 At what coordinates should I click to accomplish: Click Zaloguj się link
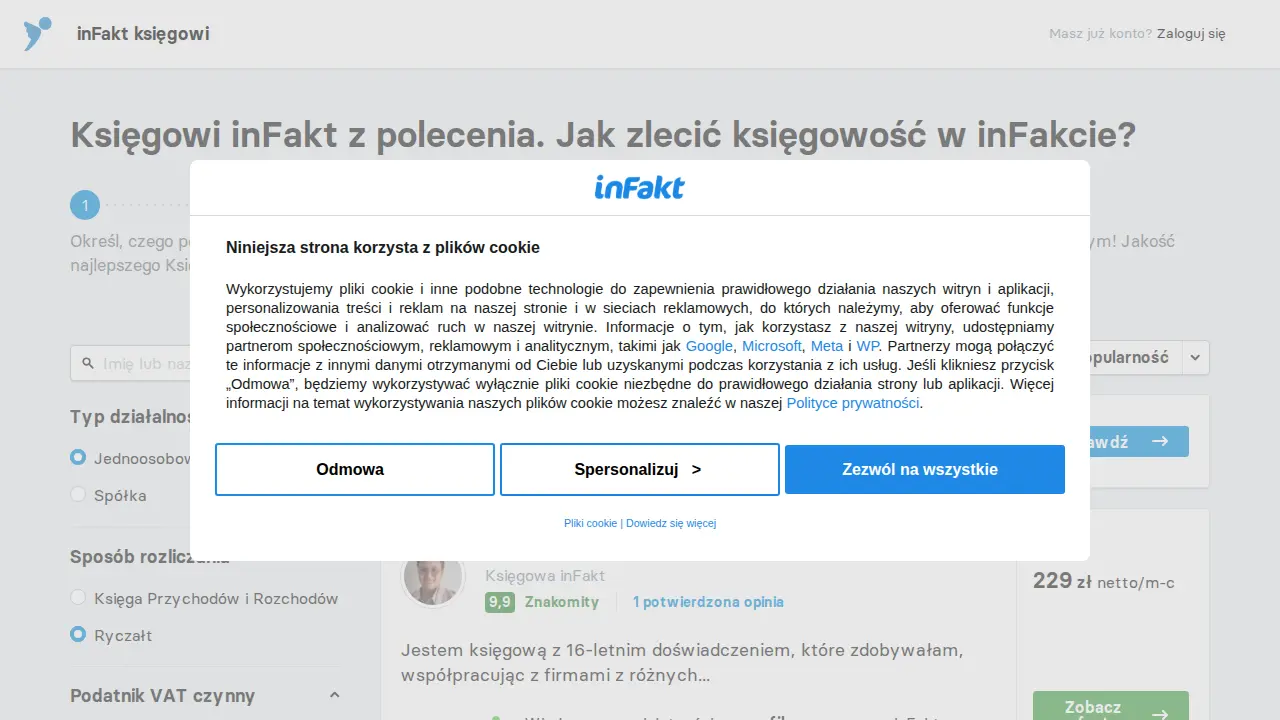tap(1191, 34)
